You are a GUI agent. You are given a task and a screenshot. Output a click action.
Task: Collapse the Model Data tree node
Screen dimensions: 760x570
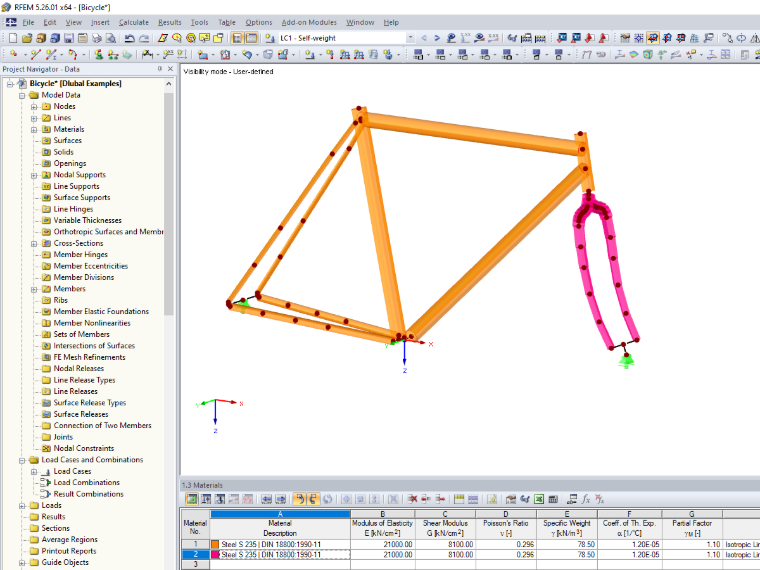tap(22, 95)
